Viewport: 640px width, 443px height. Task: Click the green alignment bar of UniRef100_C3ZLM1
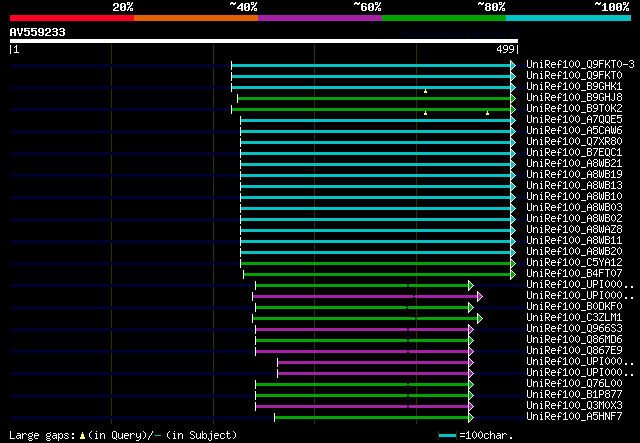pyautogui.click(x=365, y=318)
